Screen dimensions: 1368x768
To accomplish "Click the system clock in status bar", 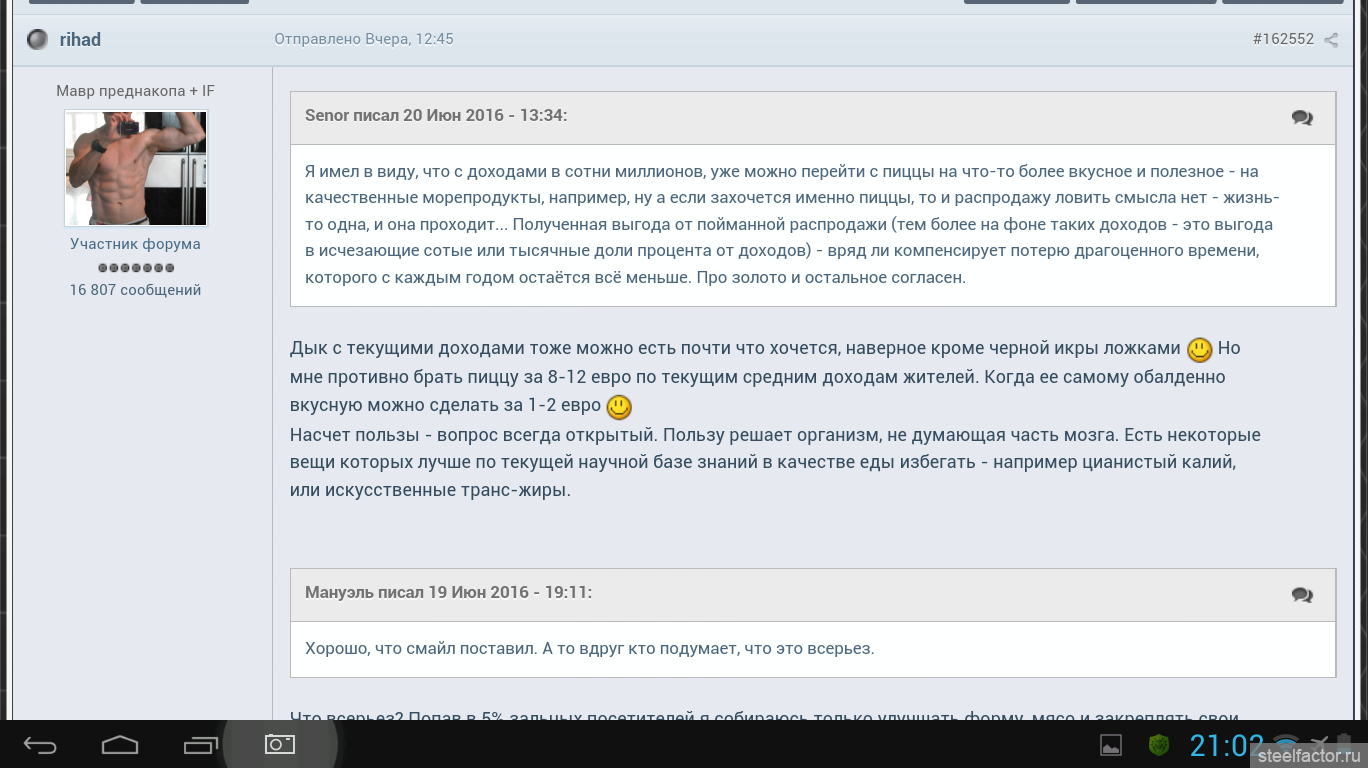I will (1226, 745).
